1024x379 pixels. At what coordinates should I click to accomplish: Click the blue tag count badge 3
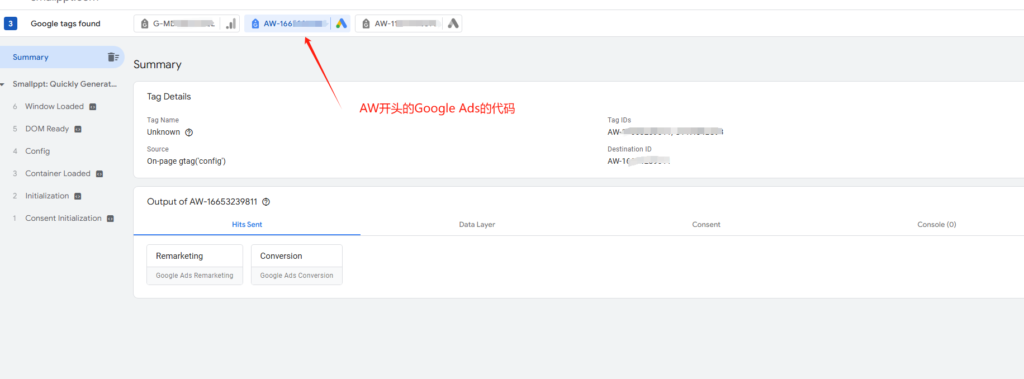click(10, 24)
